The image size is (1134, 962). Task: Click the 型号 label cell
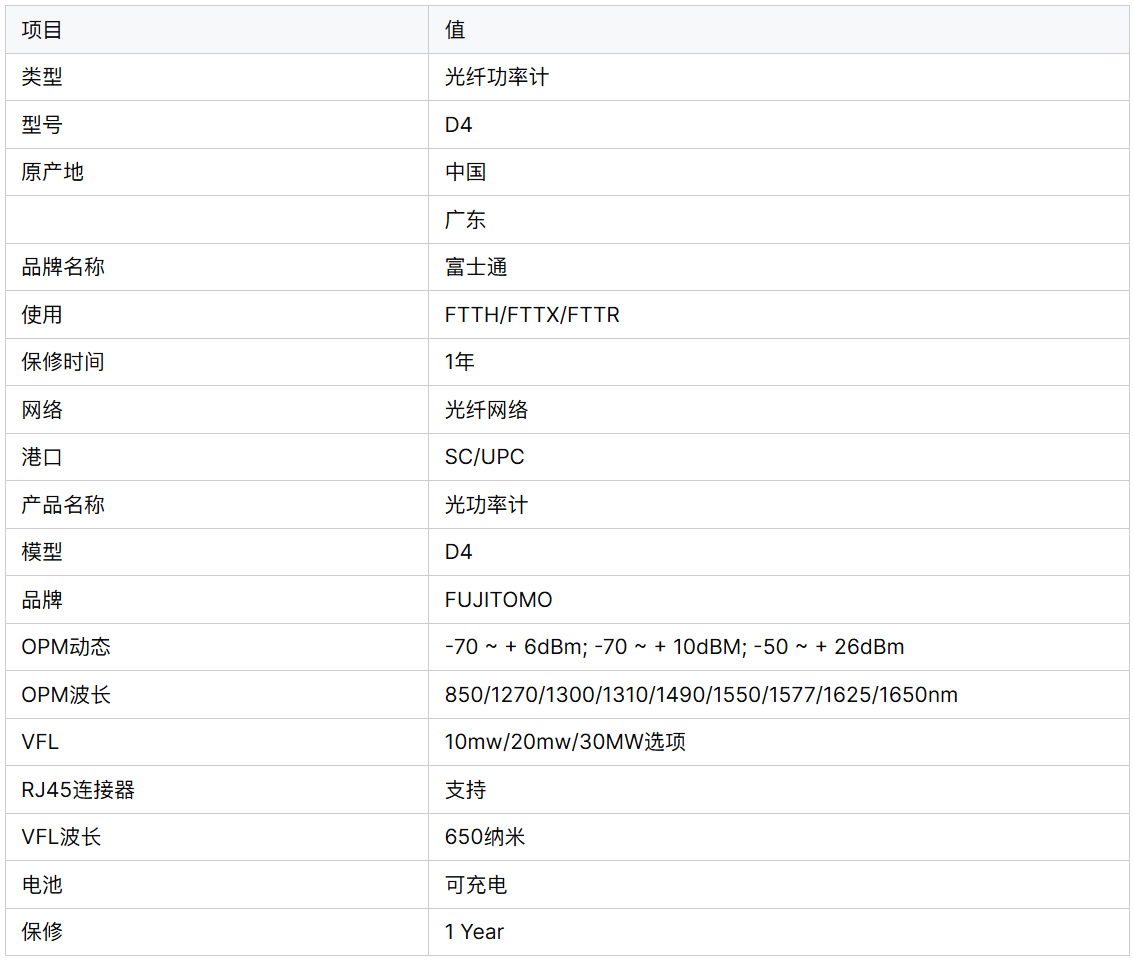click(x=42, y=125)
